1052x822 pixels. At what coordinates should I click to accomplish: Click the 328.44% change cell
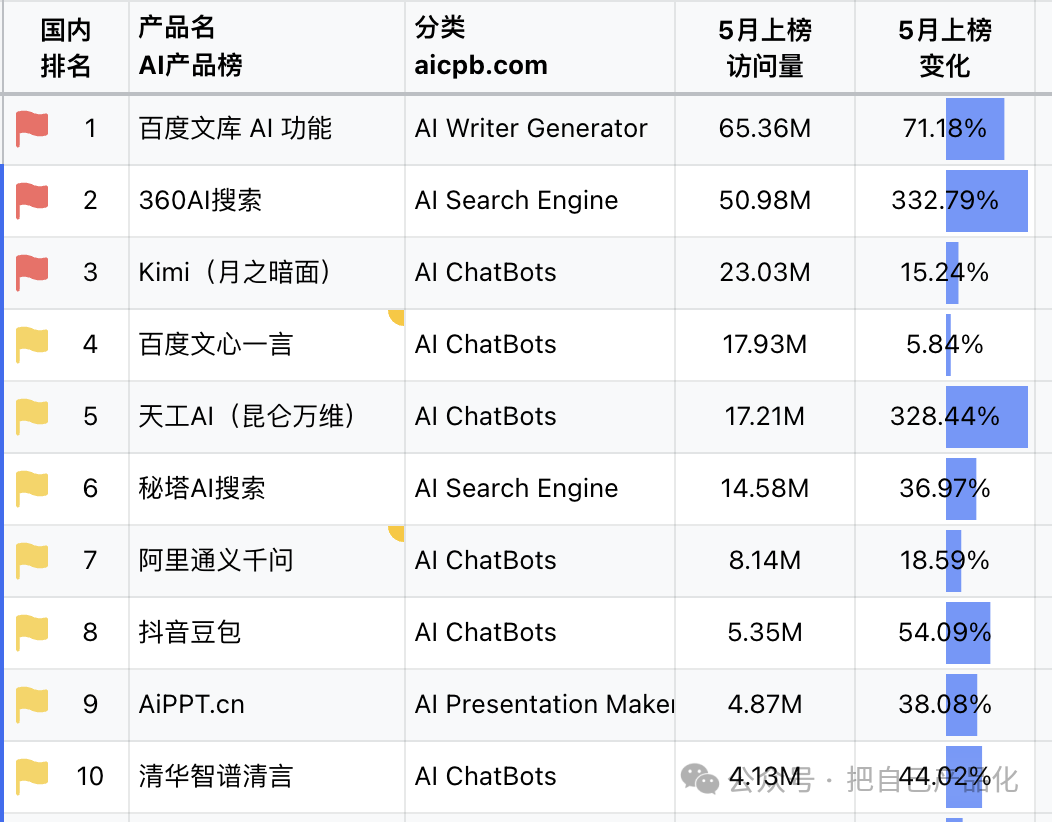[945, 417]
